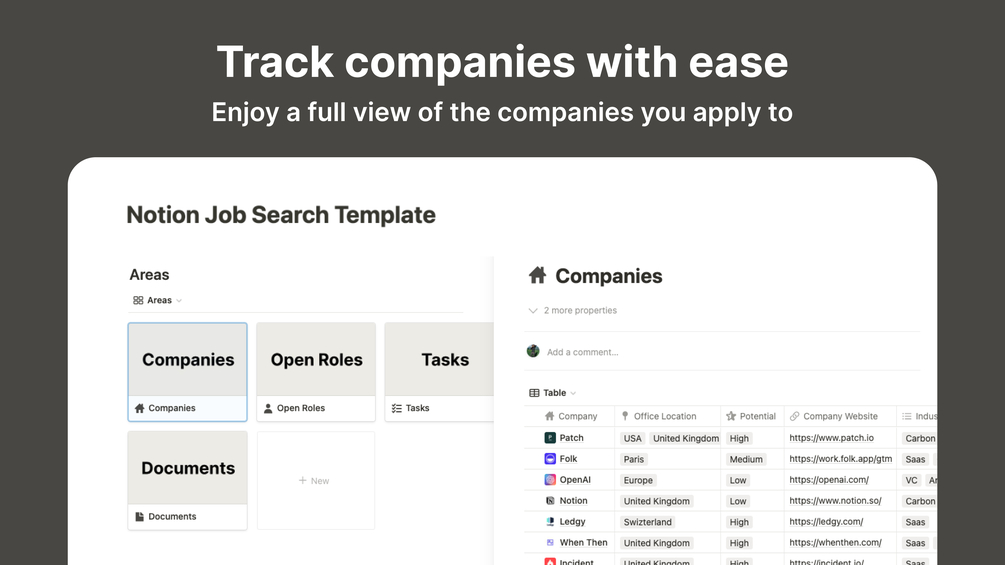This screenshot has width=1005, height=565.
Task: Click the pin icon in the Office Location header
Action: (625, 416)
